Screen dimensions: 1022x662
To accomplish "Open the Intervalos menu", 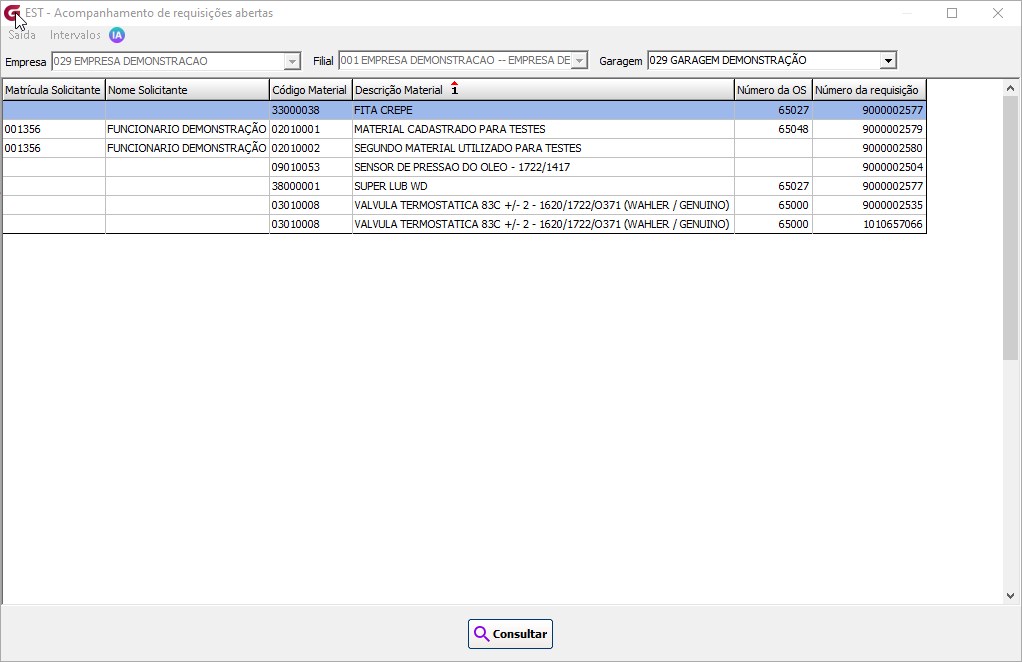I will pyautogui.click(x=75, y=35).
